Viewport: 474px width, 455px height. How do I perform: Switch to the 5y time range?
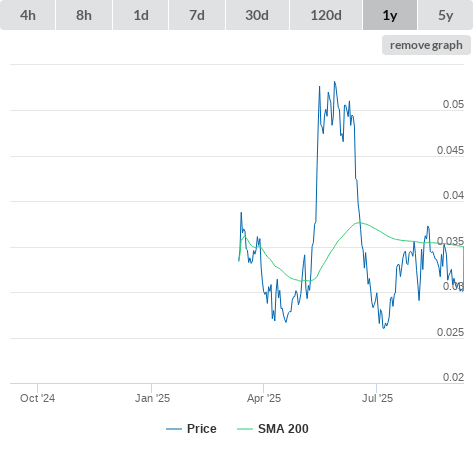445,15
